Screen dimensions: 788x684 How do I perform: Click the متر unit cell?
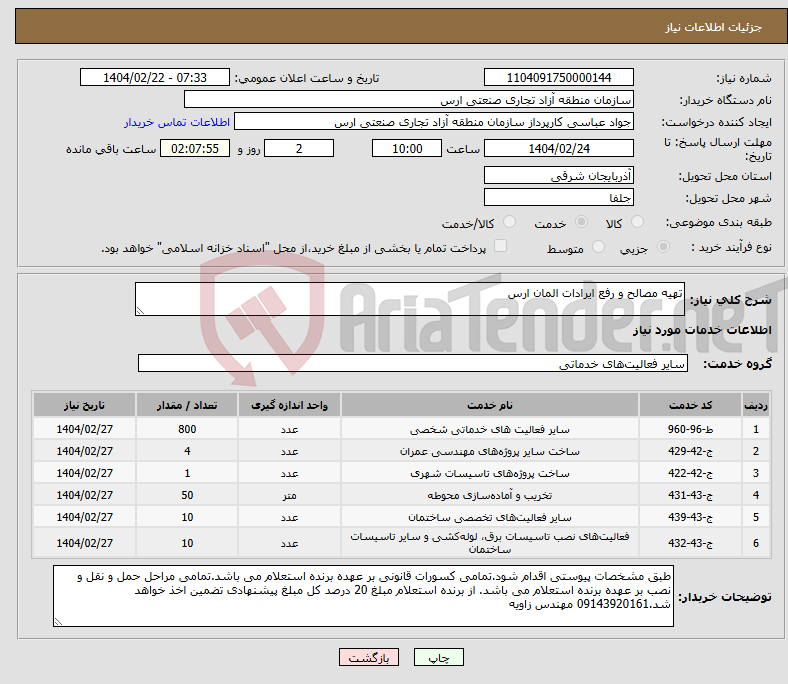coord(289,495)
